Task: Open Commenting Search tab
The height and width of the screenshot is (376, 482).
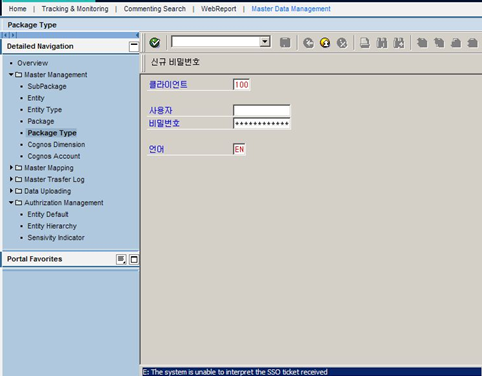Action: 155,9
